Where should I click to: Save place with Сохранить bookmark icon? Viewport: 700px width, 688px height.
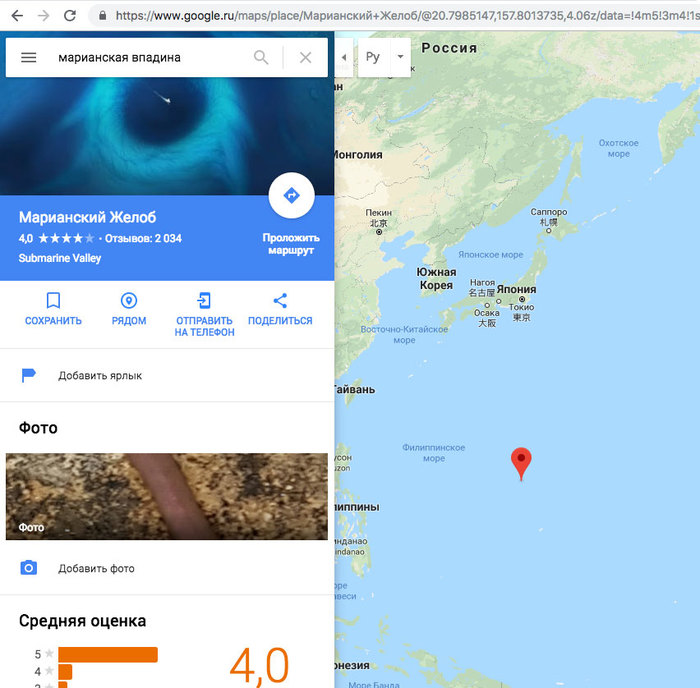pyautogui.click(x=53, y=308)
